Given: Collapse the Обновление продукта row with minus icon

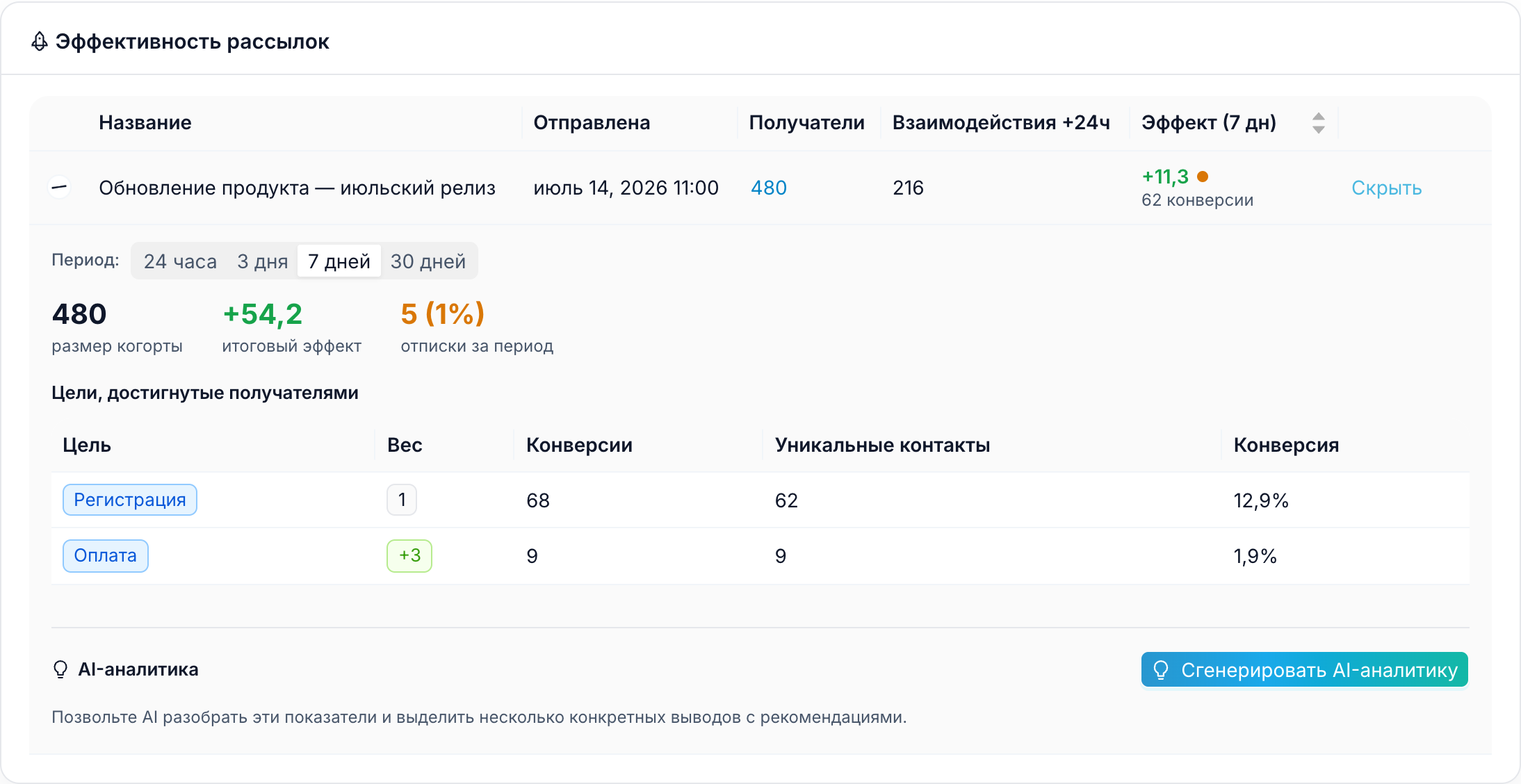Looking at the screenshot, I should pos(60,187).
